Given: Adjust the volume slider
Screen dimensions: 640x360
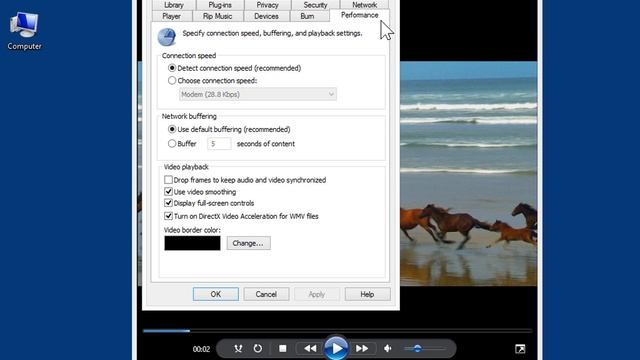Looking at the screenshot, I should pyautogui.click(x=424, y=349).
